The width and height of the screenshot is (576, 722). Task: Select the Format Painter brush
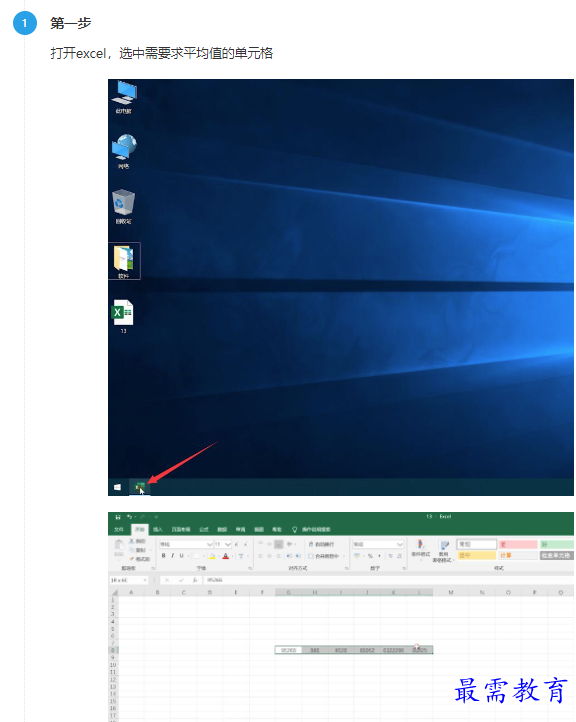coord(140,559)
